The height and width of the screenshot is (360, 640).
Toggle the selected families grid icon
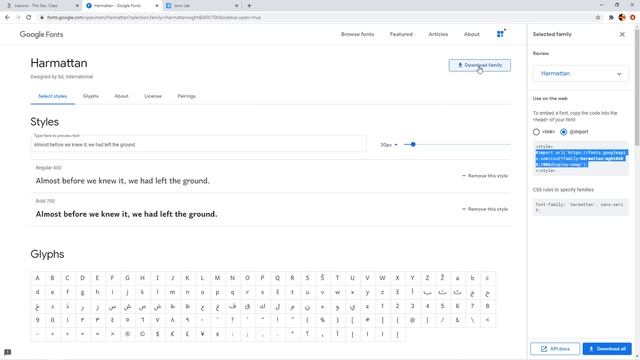(501, 33)
